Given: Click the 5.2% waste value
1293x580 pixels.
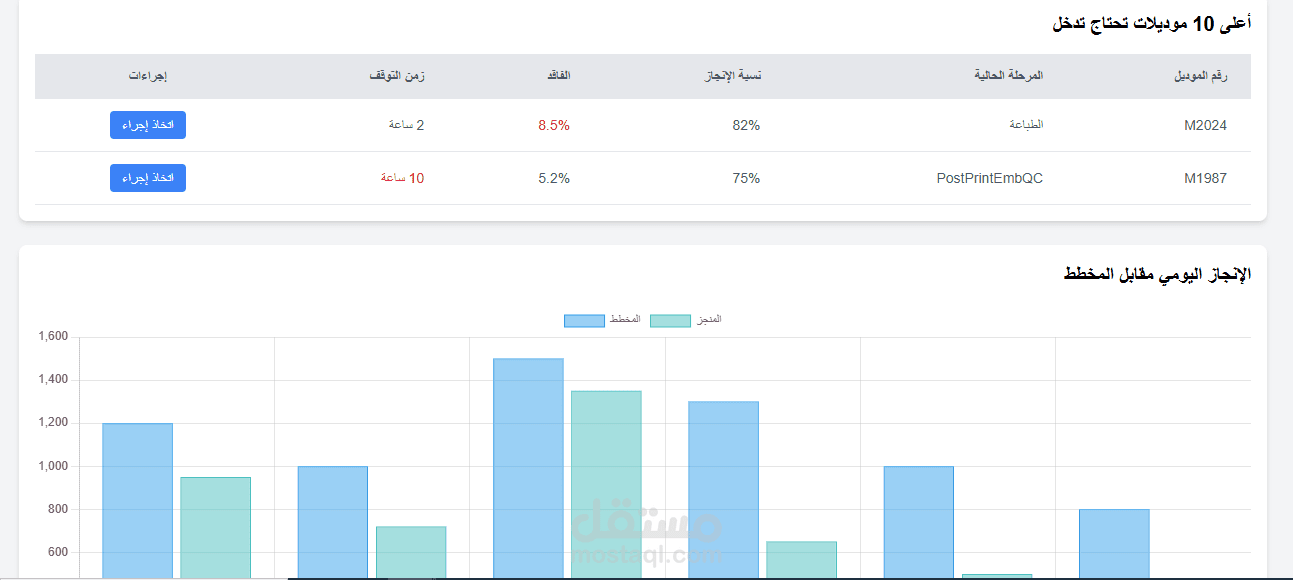Looking at the screenshot, I should click(x=554, y=178).
